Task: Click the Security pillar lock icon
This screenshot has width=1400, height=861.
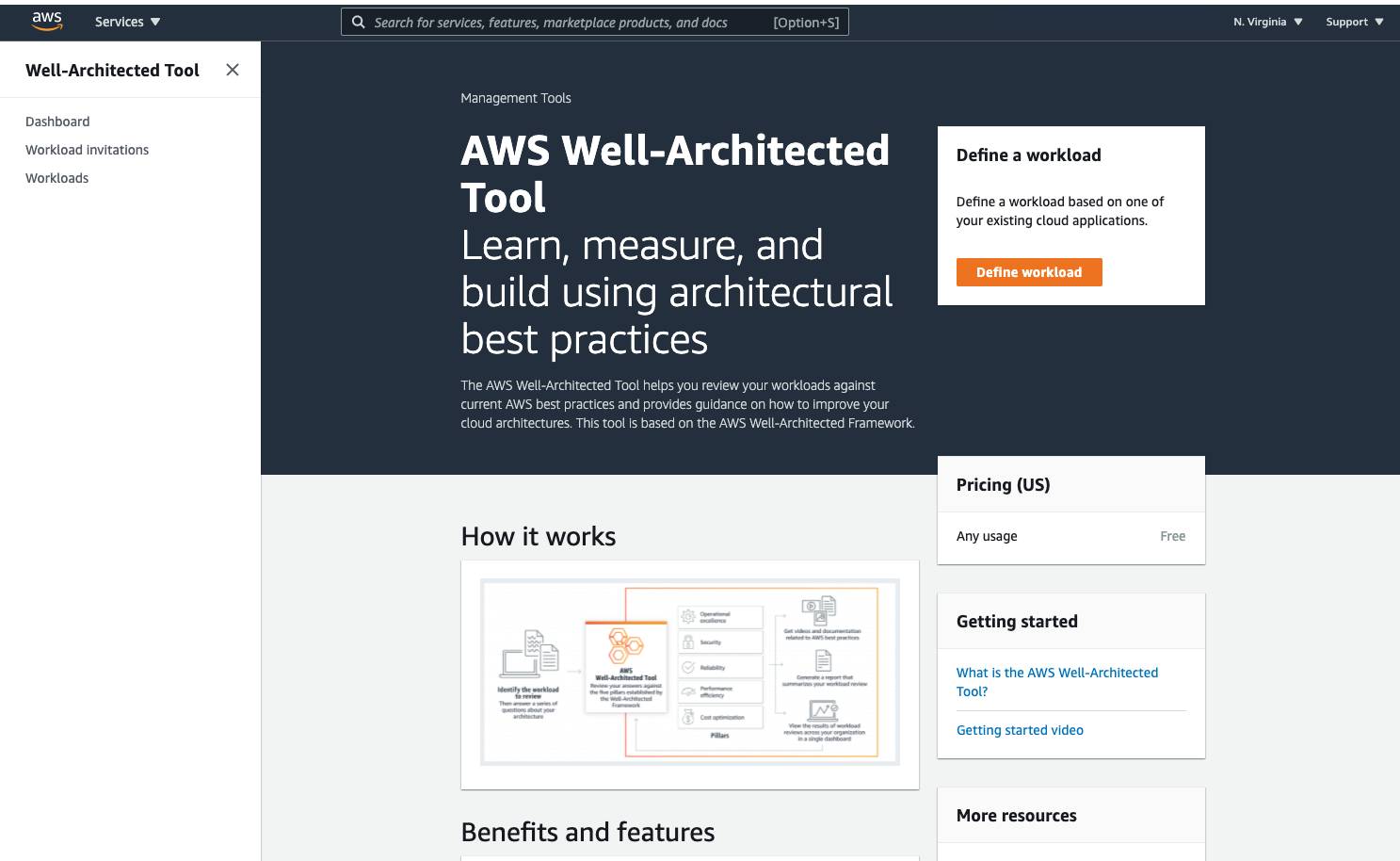Action: click(688, 642)
